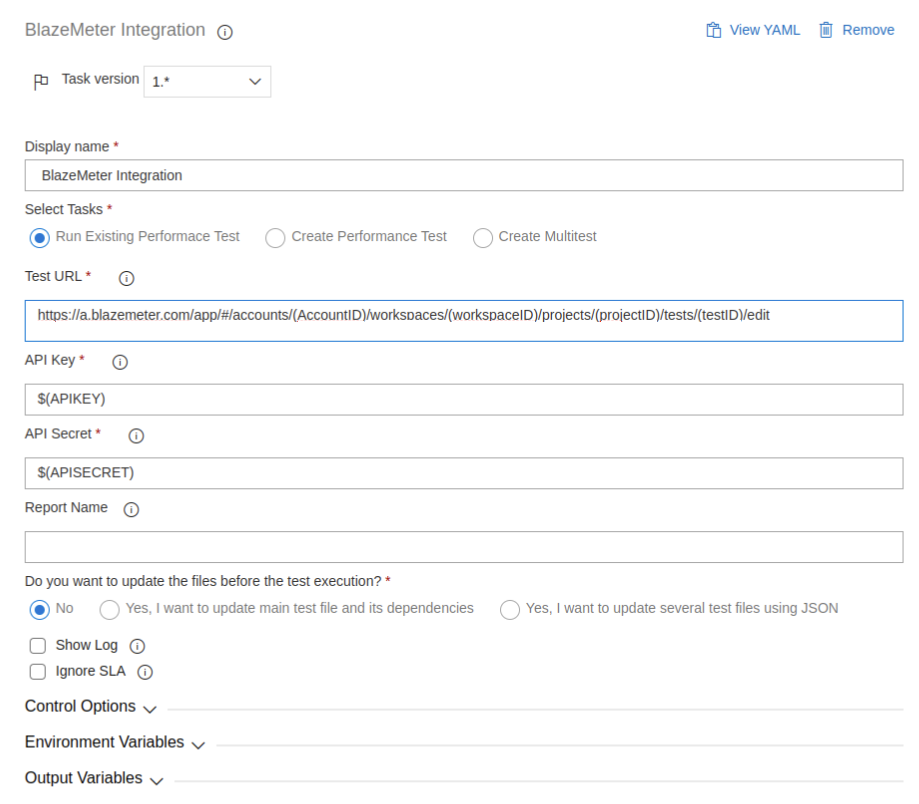This screenshot has width=919, height=804.
Task: Click the Task version flag icon
Action: coord(40,81)
